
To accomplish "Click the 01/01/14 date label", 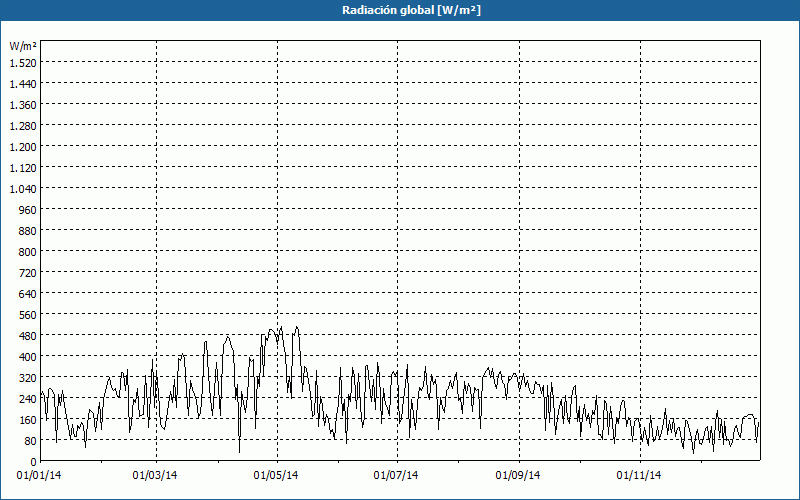I will tap(39, 476).
